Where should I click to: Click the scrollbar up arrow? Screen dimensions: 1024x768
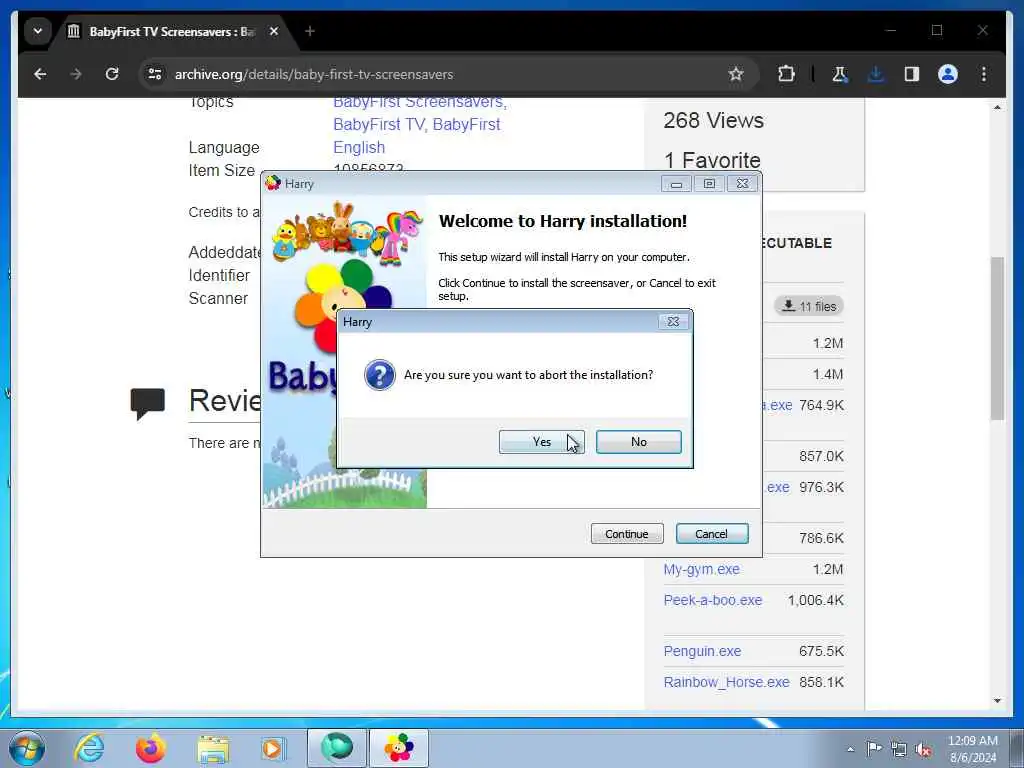[x=997, y=107]
